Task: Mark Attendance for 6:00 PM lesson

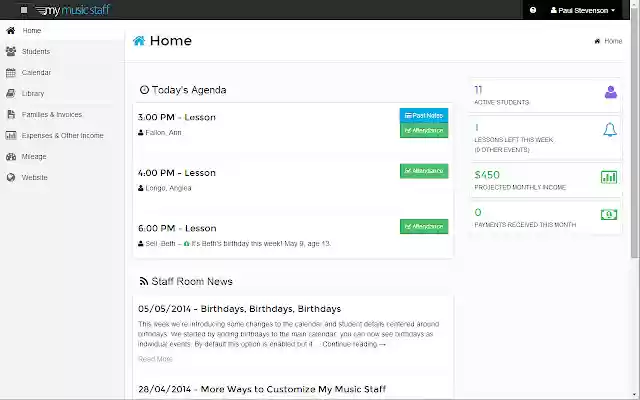Action: (424, 227)
